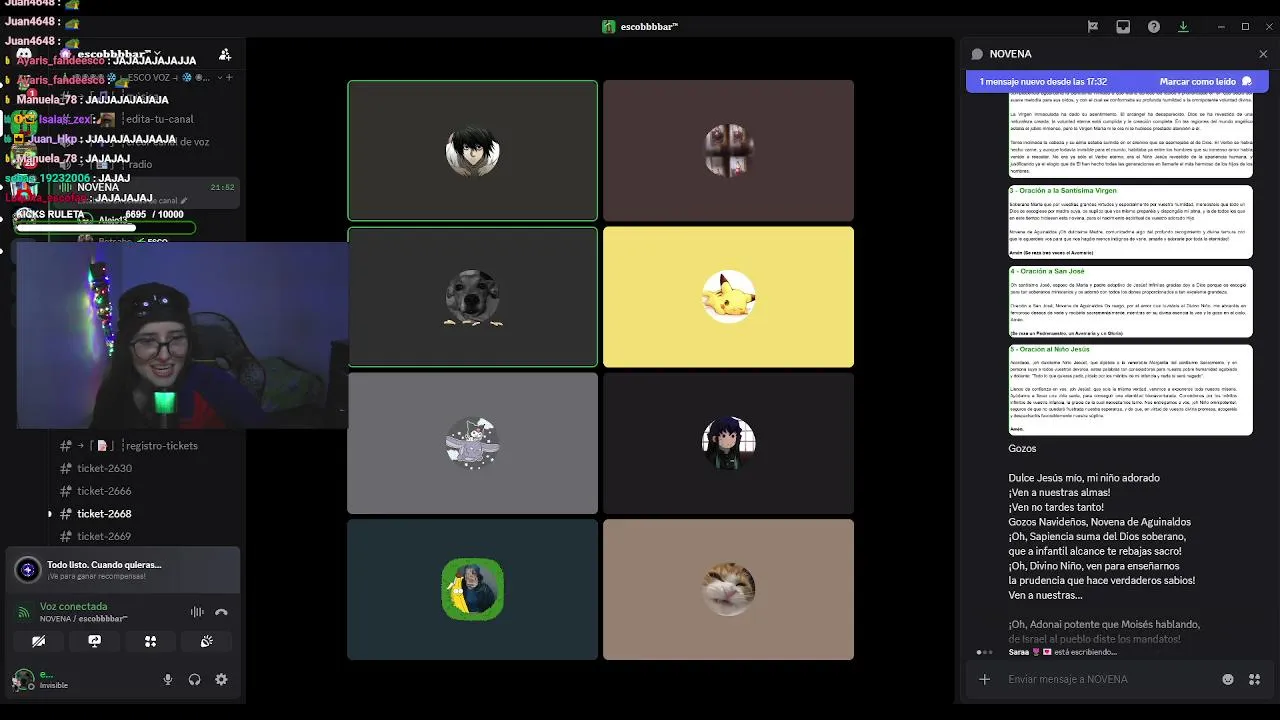
Task: Click the invite people icon beside server name
Action: pyautogui.click(x=225, y=54)
